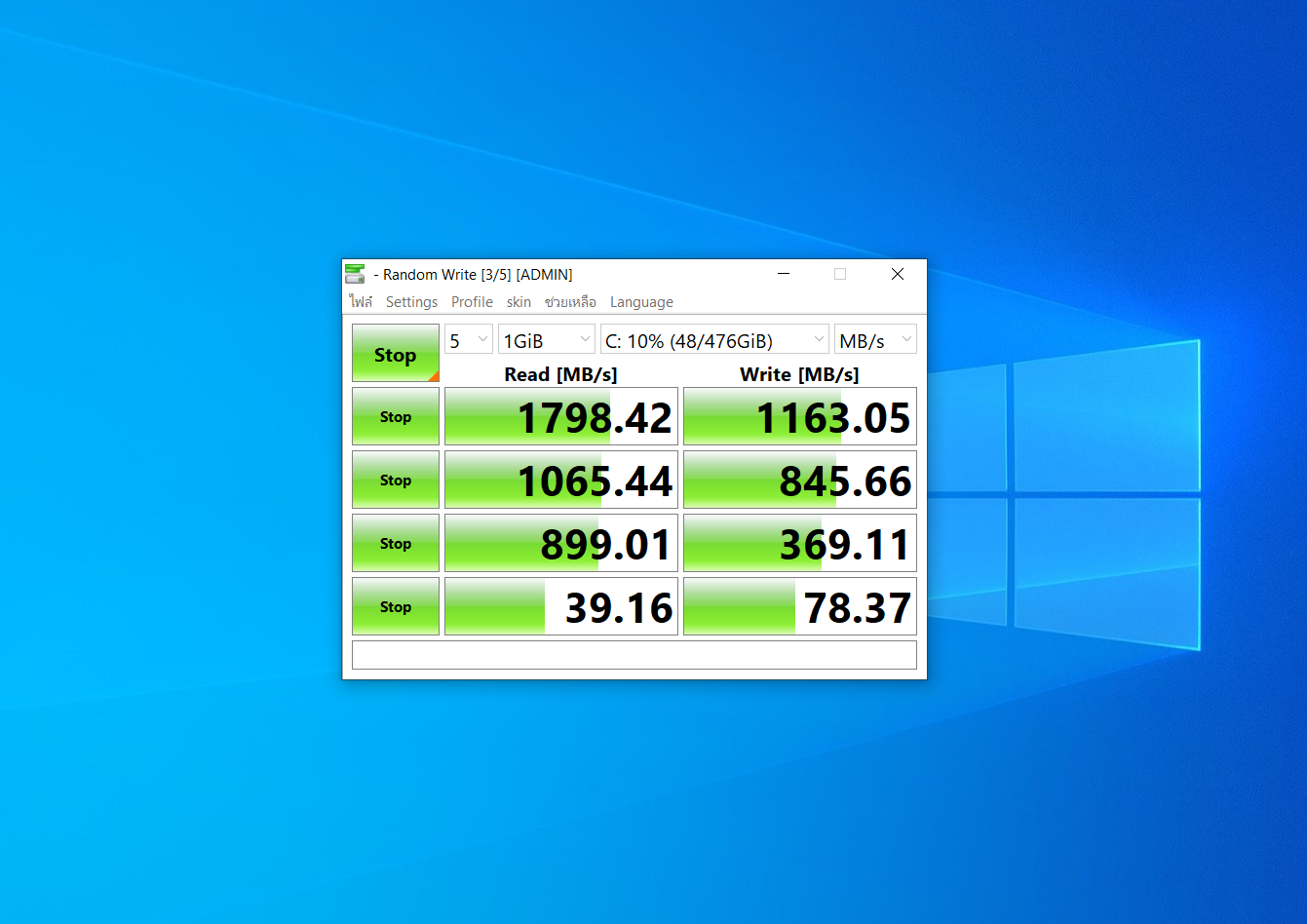Select the 1065.44 read result

[x=561, y=480]
